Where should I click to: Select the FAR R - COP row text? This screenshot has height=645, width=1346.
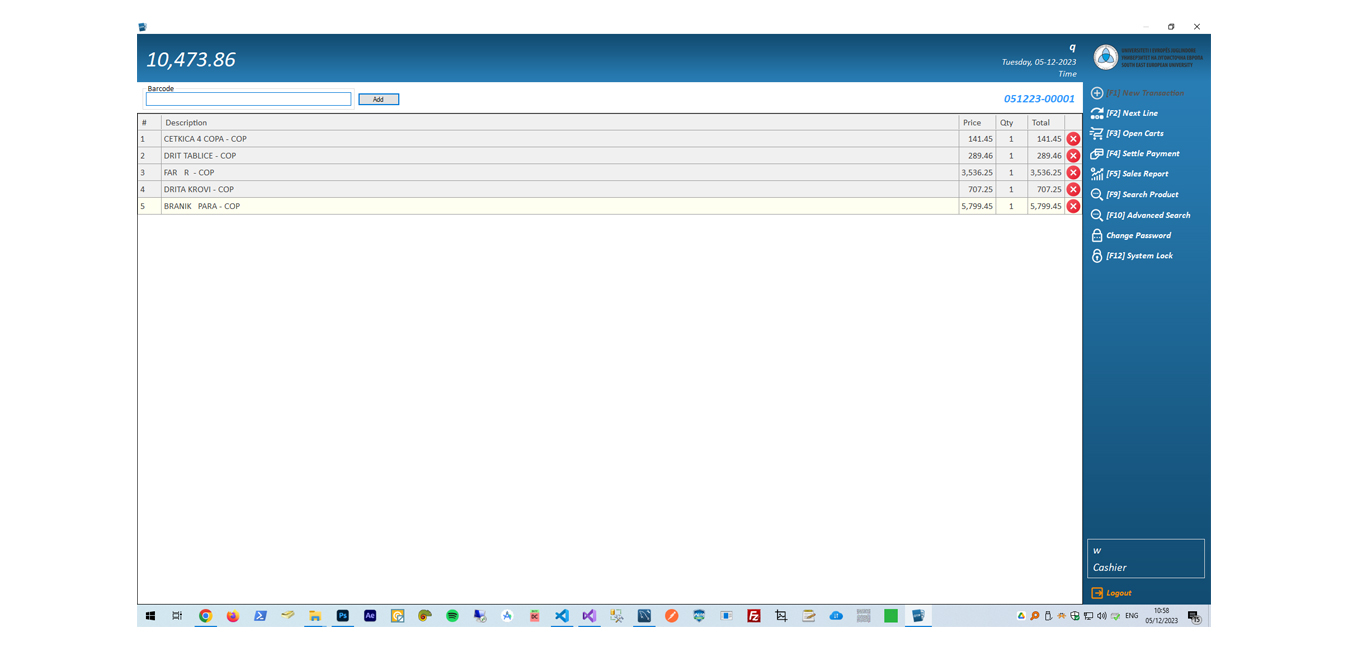coord(189,172)
